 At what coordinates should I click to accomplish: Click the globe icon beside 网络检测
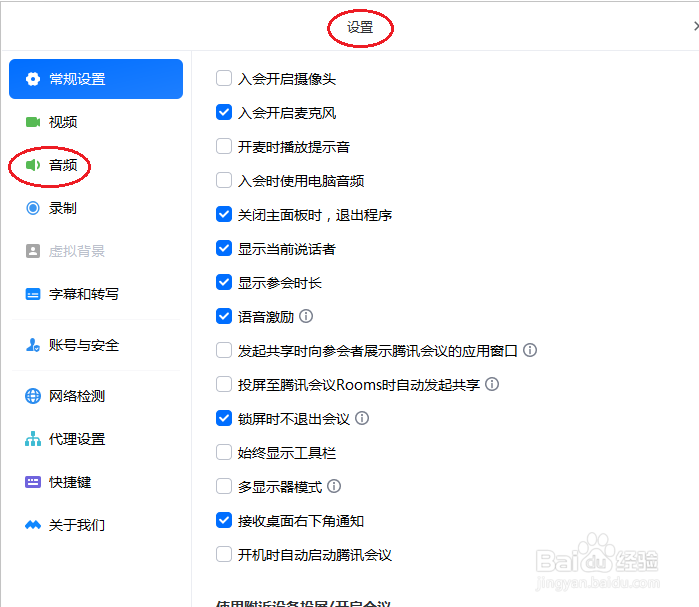(33, 396)
